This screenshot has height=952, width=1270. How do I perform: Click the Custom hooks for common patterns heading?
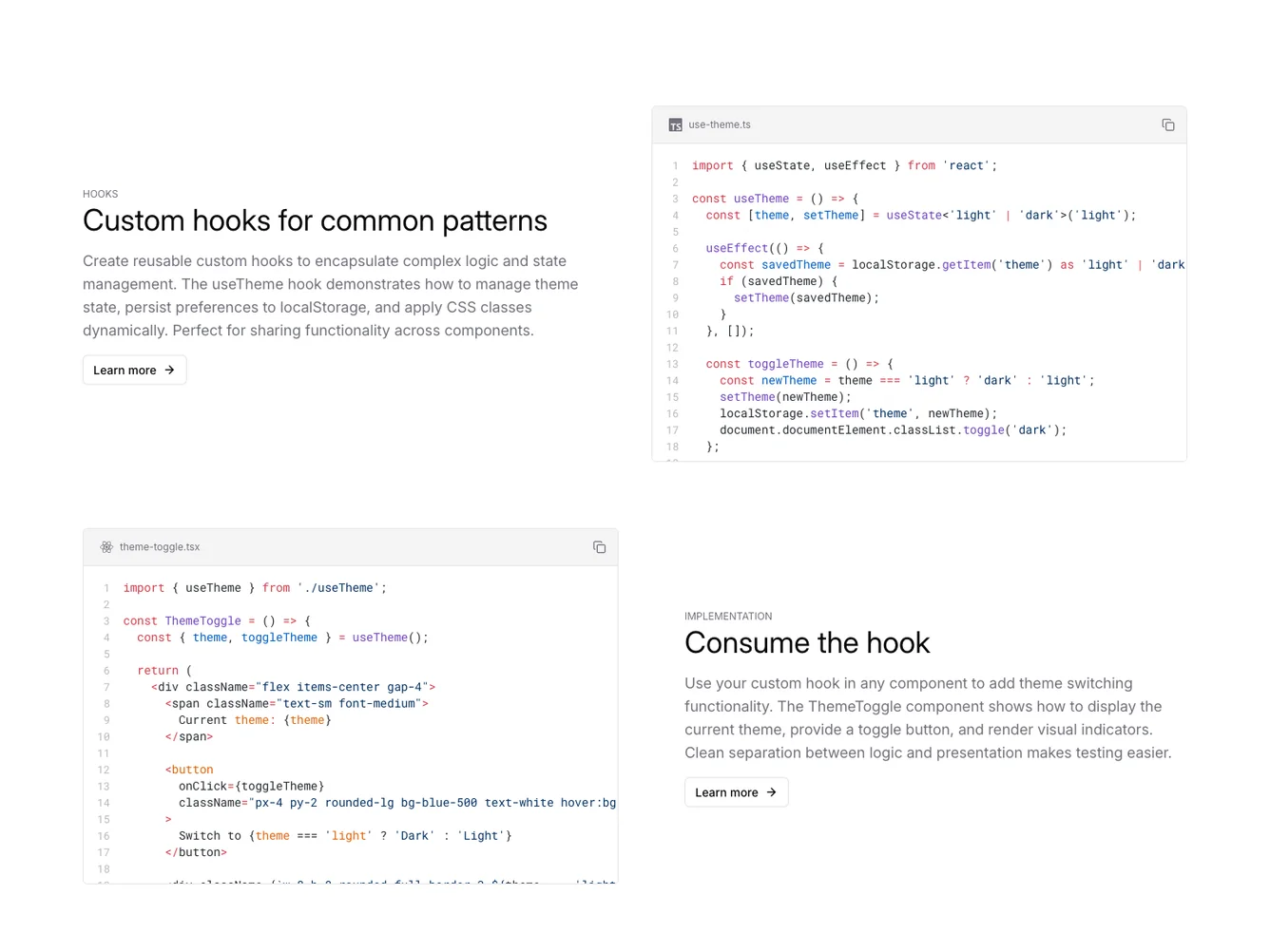tap(315, 221)
